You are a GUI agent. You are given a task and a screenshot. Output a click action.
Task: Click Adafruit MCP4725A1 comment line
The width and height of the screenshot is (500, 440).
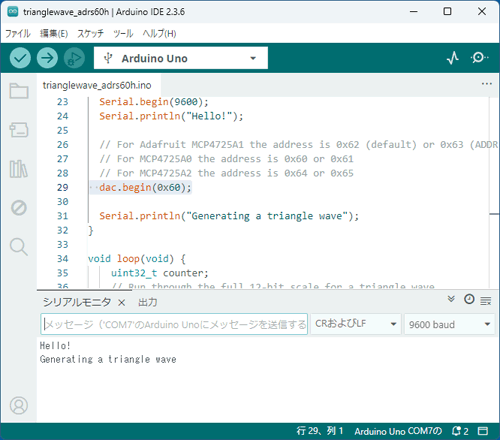[298, 145]
